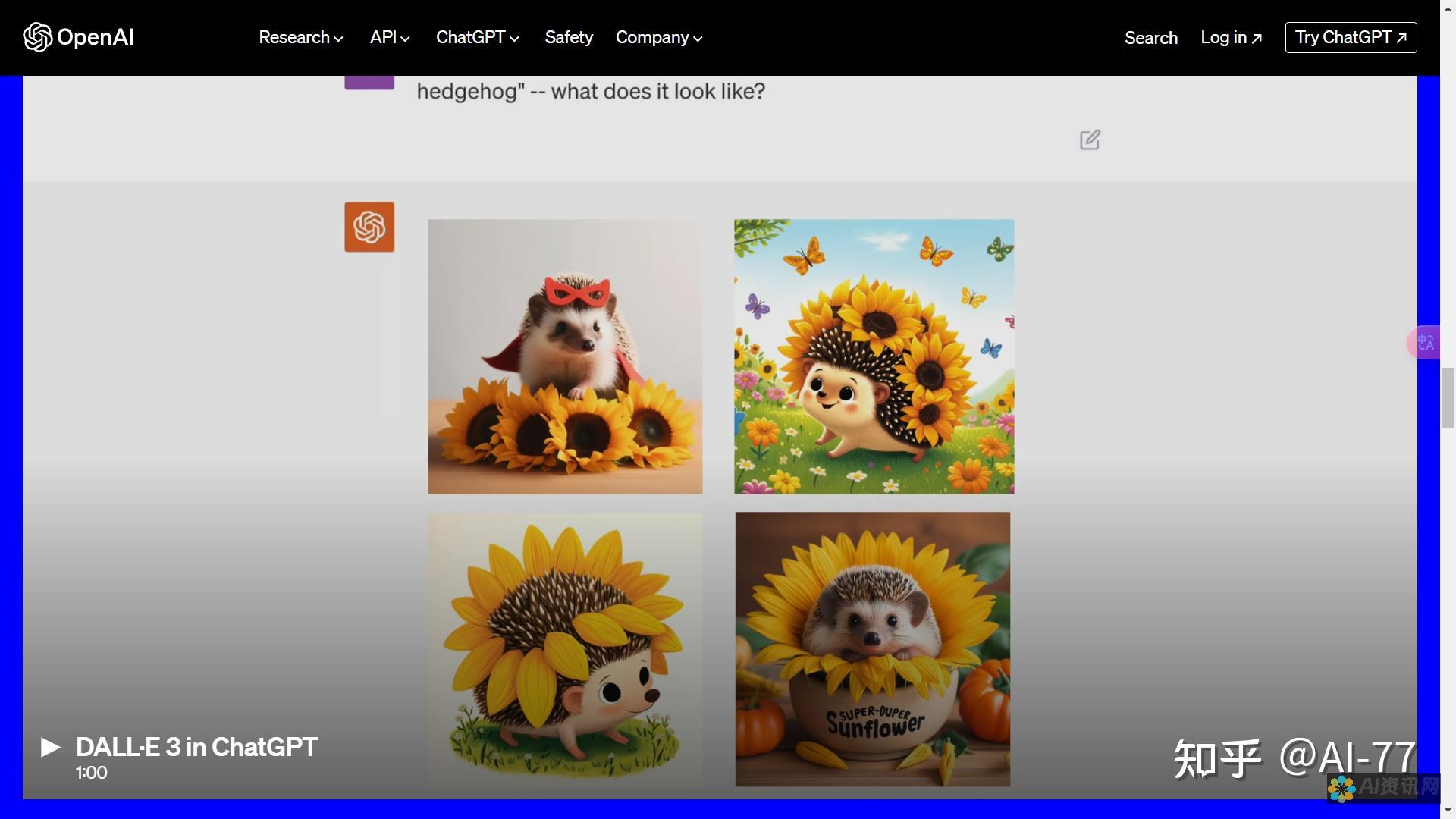Scrub the 1:00 video timeline marker
This screenshot has width=1456, height=819.
pos(91,772)
